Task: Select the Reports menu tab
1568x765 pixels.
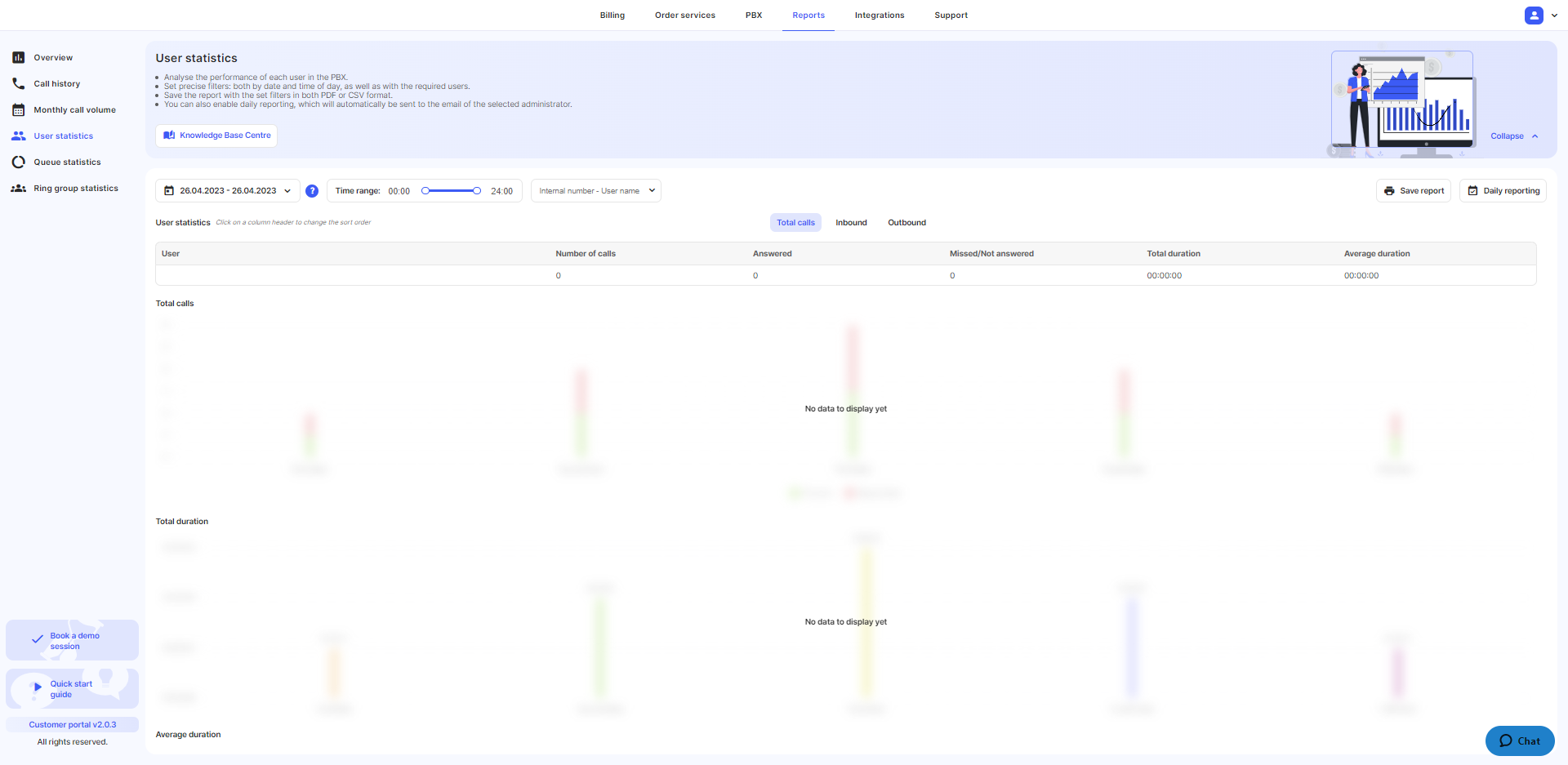Action: point(808,15)
